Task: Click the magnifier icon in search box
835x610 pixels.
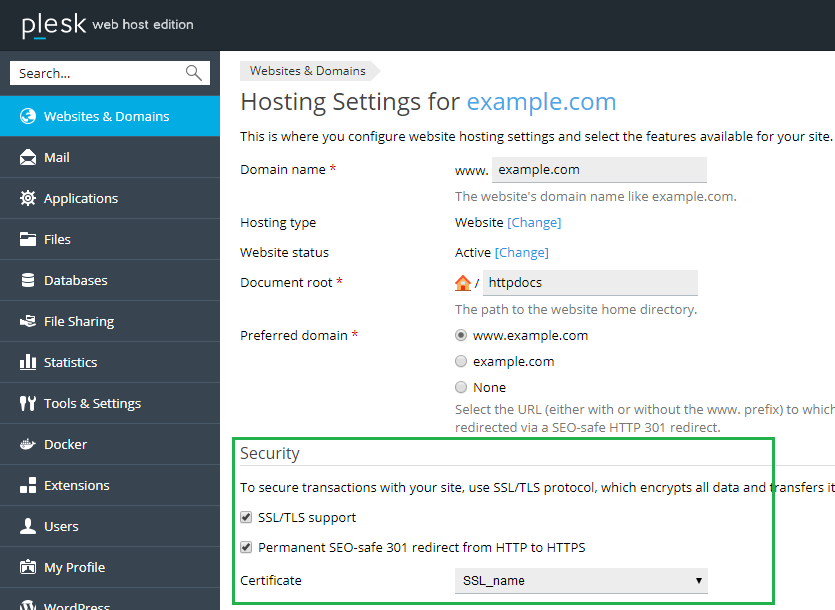Action: (x=194, y=73)
